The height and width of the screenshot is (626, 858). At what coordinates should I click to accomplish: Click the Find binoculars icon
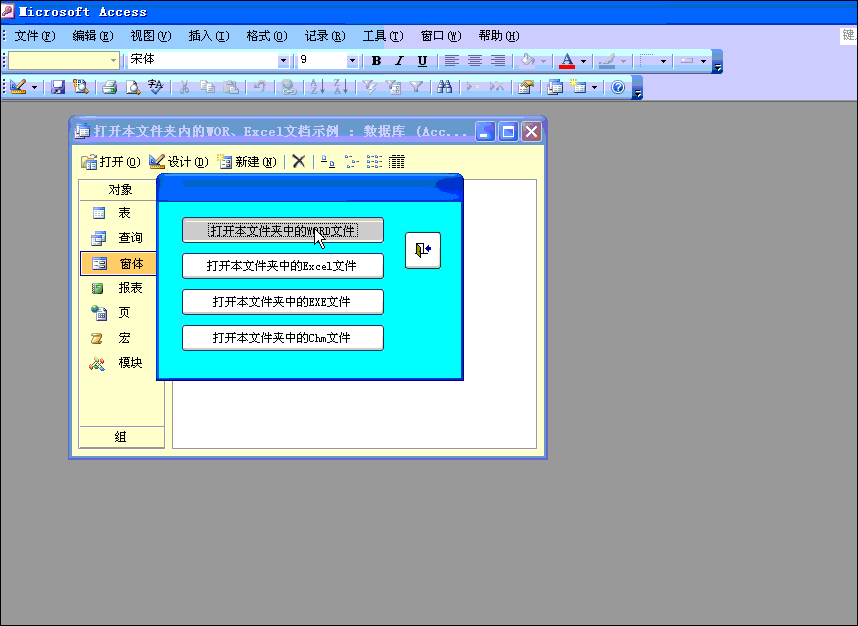tap(444, 87)
